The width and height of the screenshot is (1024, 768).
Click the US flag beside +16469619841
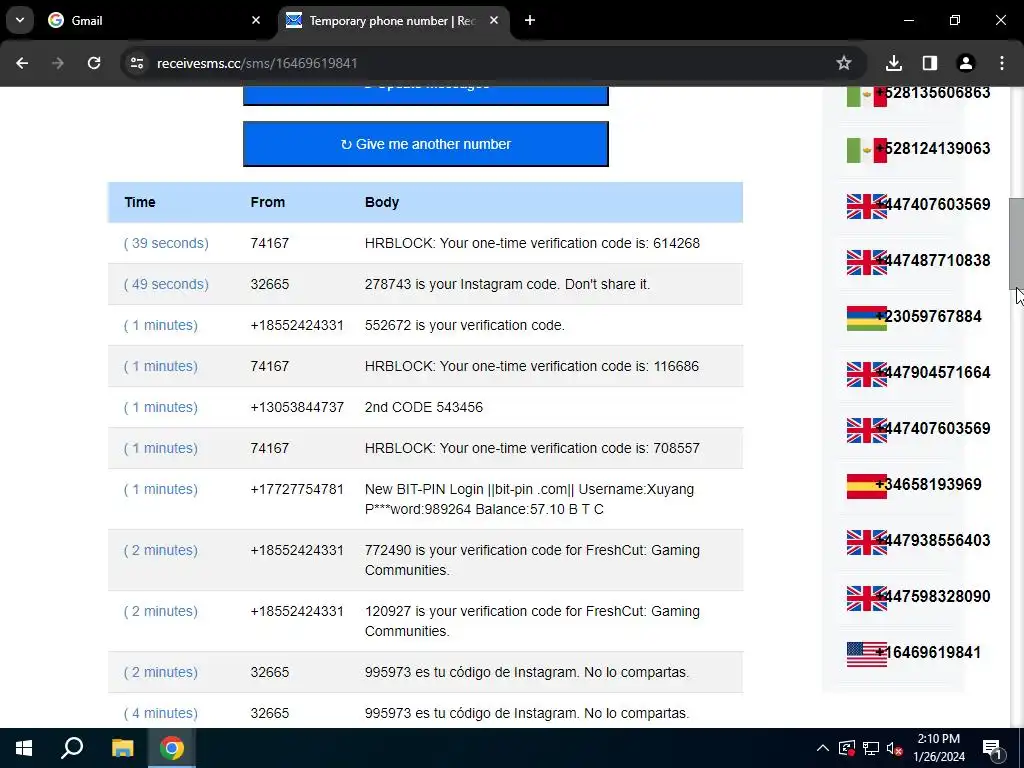click(867, 654)
